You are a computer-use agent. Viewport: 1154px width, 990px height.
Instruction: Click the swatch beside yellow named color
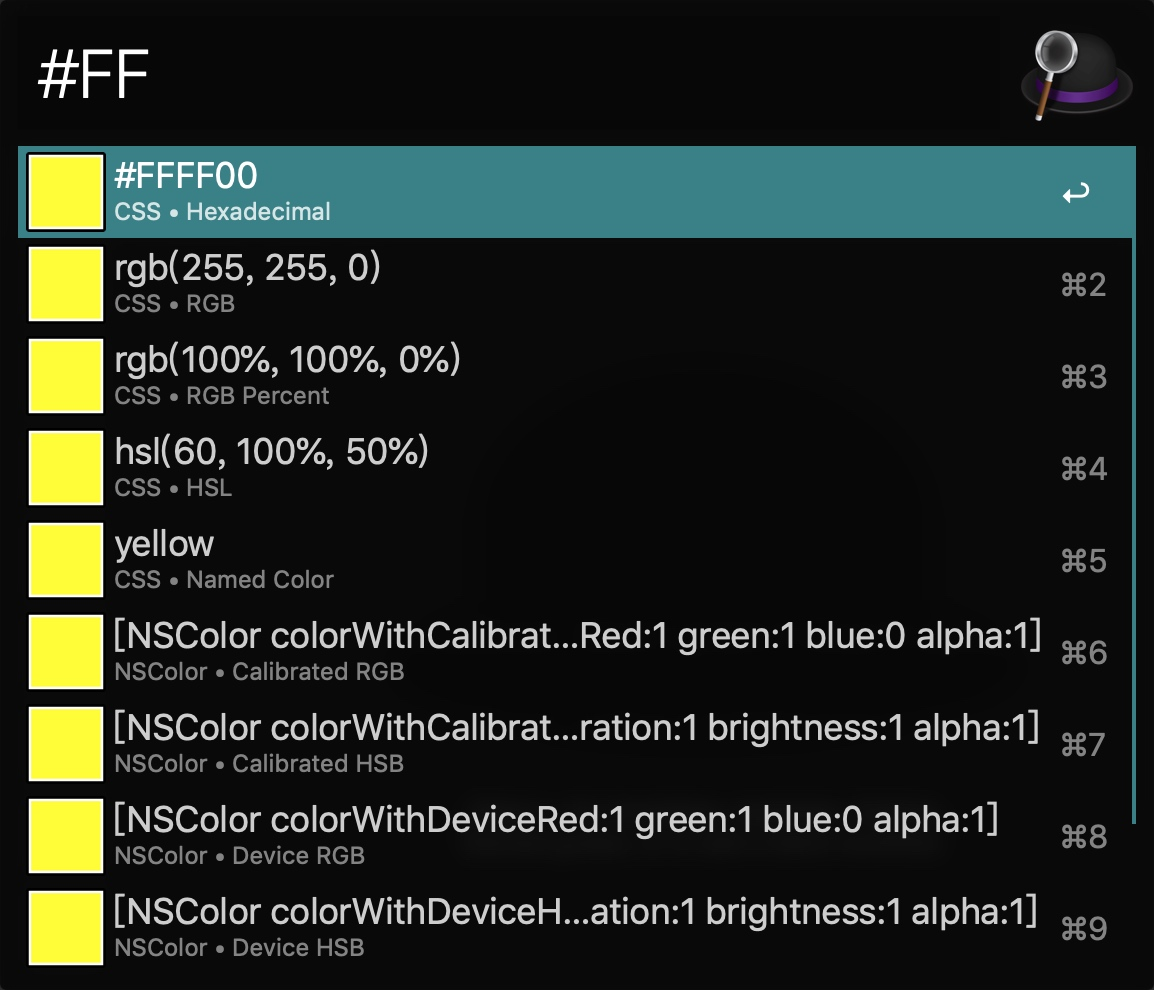(x=66, y=560)
